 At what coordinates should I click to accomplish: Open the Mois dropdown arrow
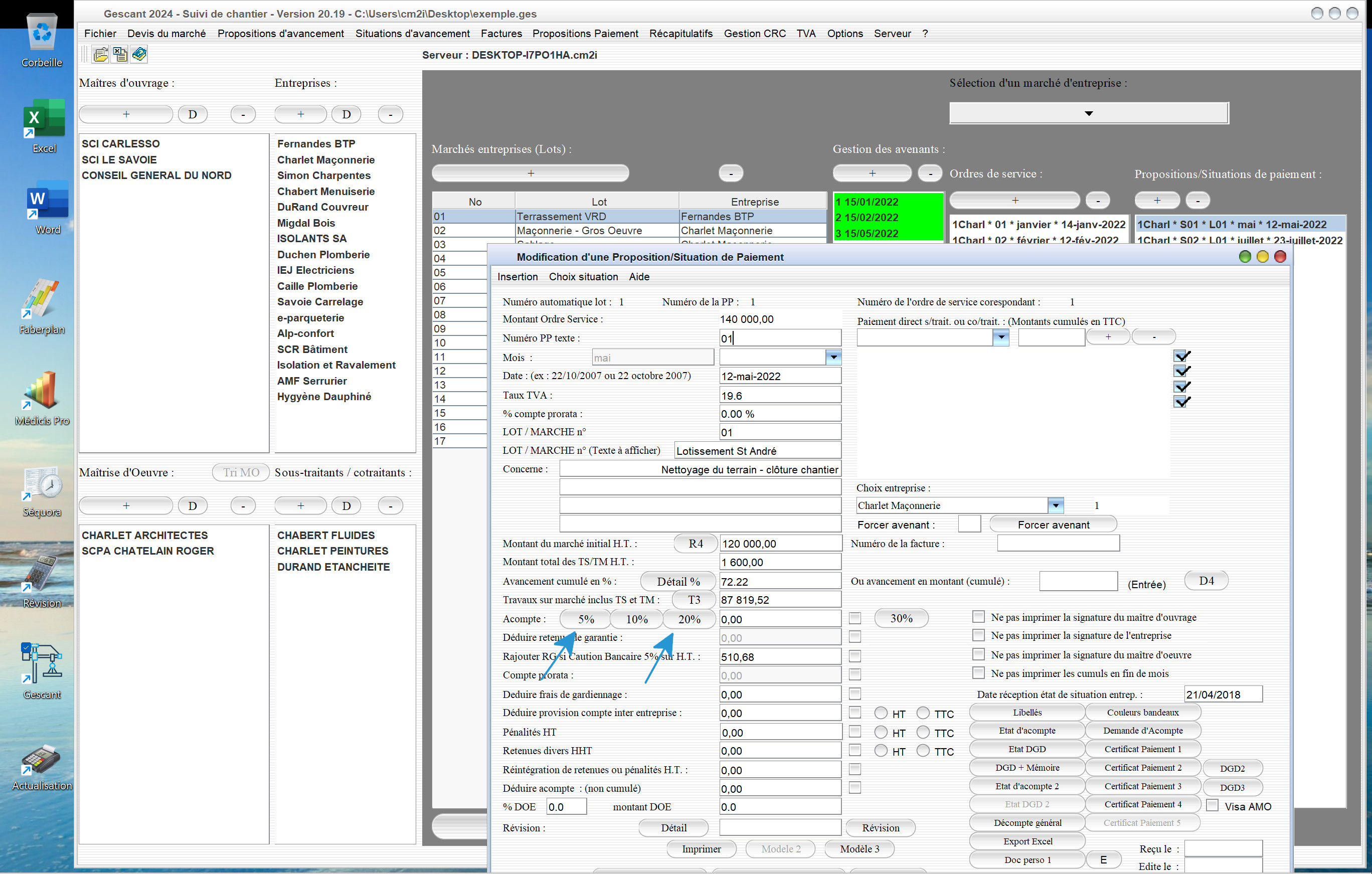tap(833, 357)
